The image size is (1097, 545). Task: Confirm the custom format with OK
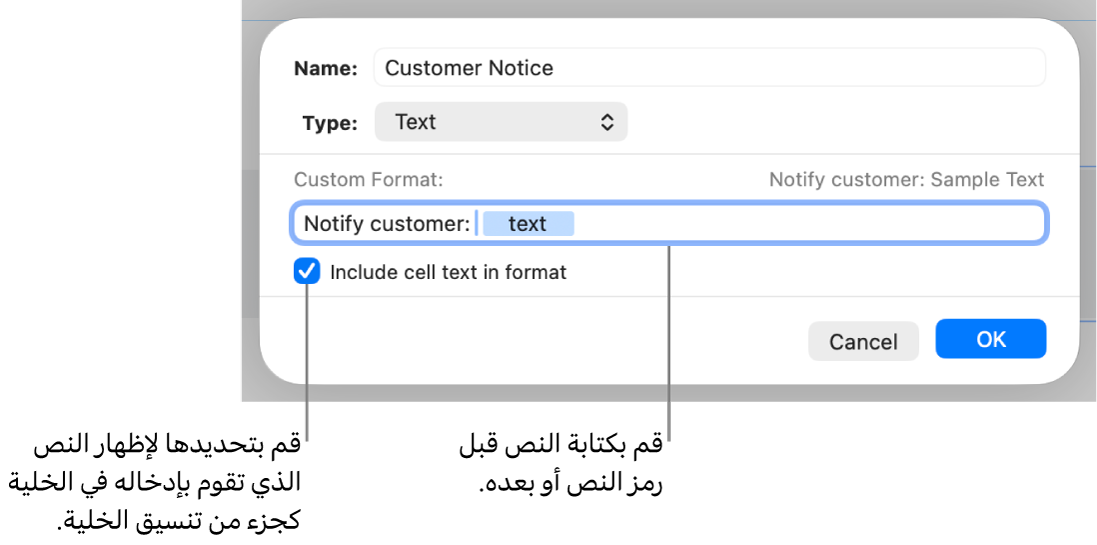[990, 339]
